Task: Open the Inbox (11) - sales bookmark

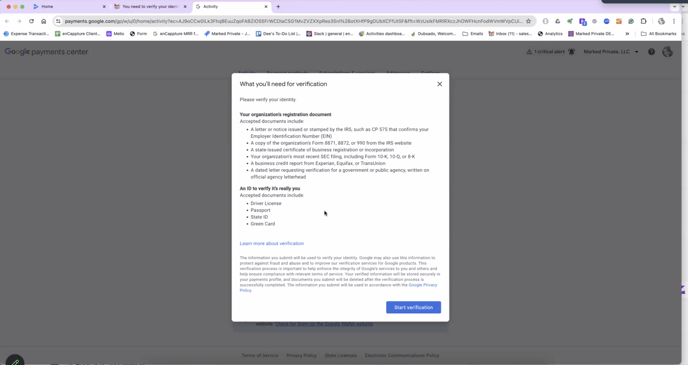Action: (x=510, y=34)
